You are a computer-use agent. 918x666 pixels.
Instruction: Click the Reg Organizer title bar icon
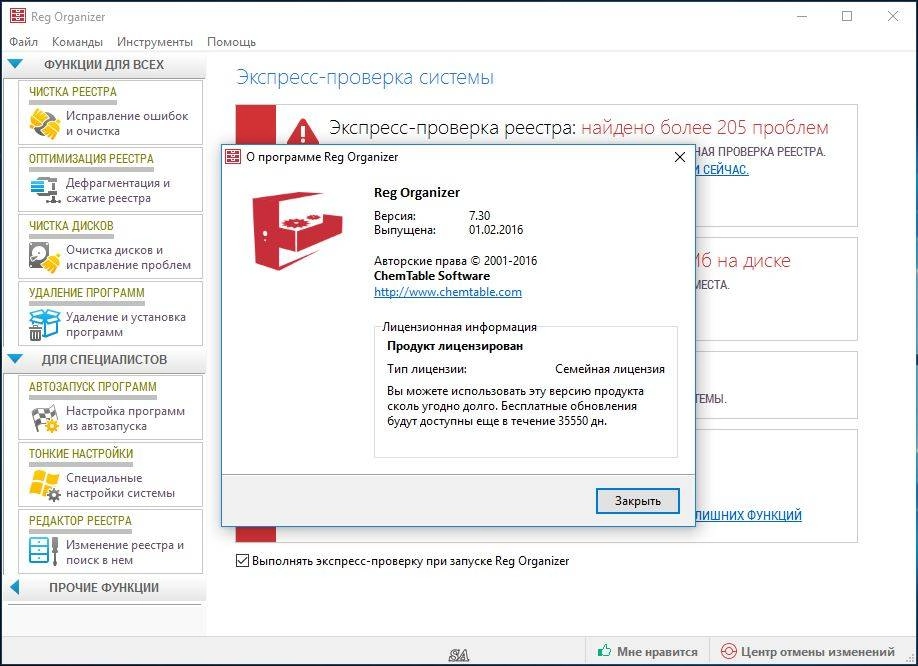[18, 16]
